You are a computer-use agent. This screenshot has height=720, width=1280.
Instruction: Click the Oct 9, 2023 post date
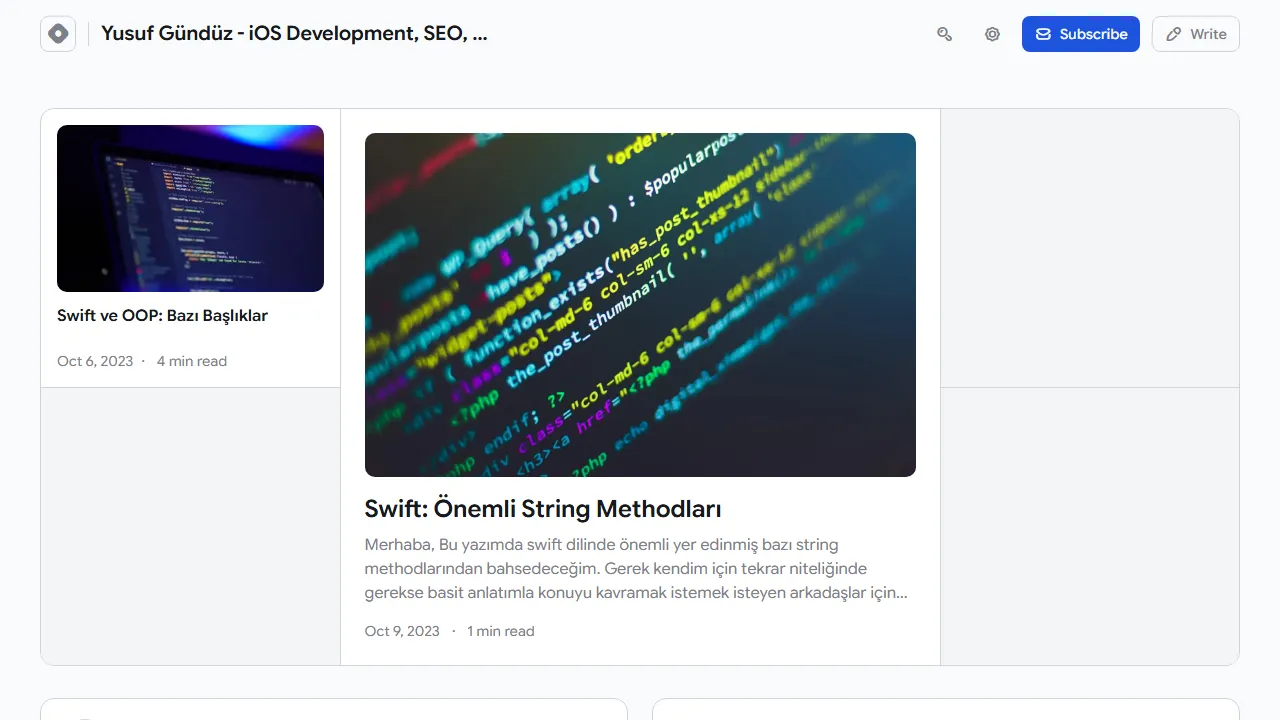[x=402, y=631]
